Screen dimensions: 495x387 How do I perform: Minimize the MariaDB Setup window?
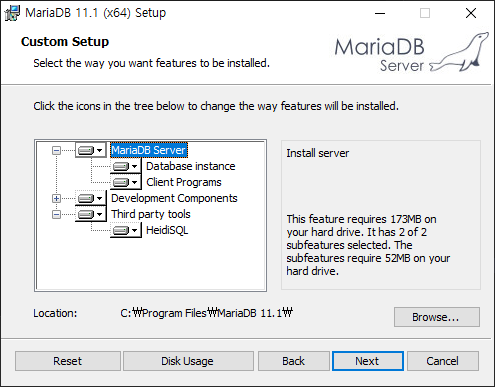point(380,13)
